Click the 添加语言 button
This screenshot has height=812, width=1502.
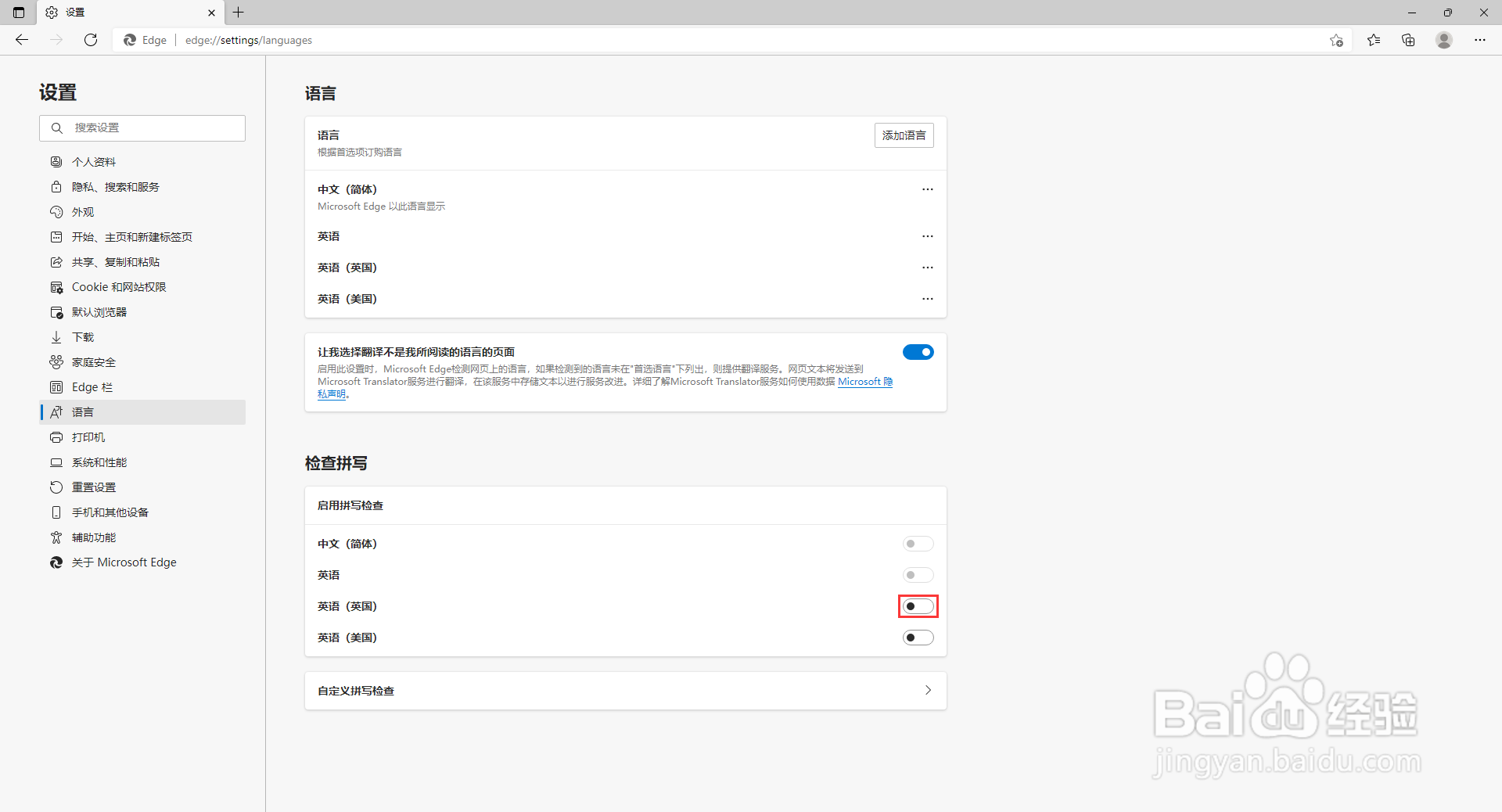pos(904,135)
